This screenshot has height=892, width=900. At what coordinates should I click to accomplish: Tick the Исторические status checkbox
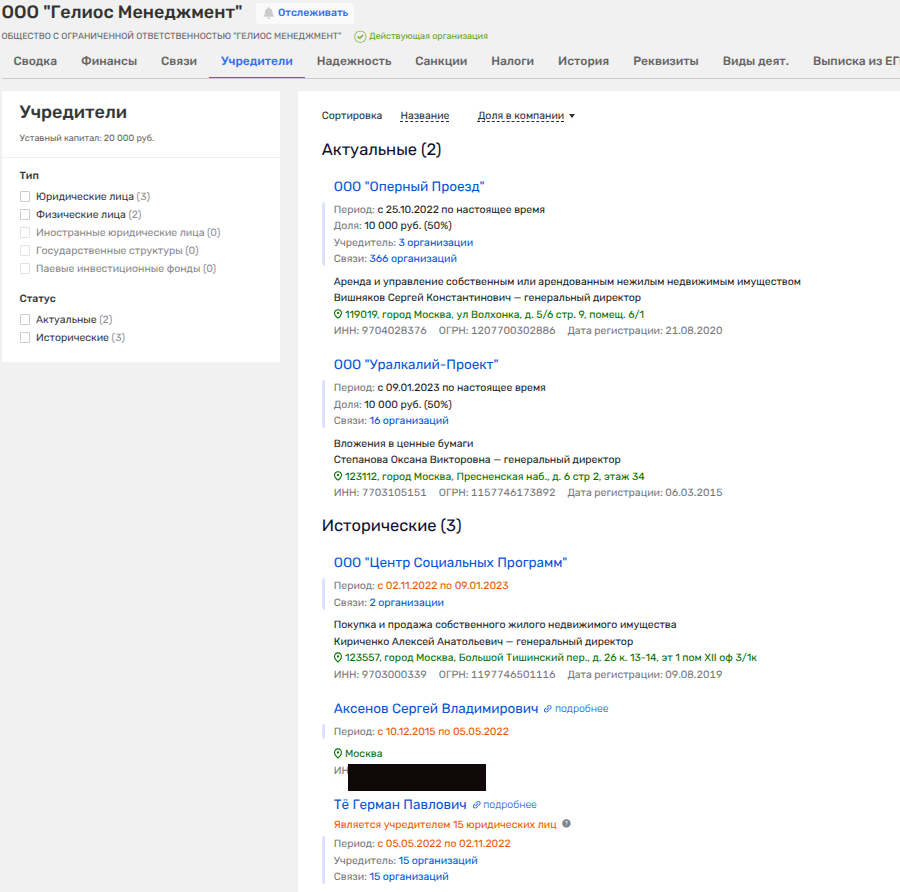click(x=26, y=338)
